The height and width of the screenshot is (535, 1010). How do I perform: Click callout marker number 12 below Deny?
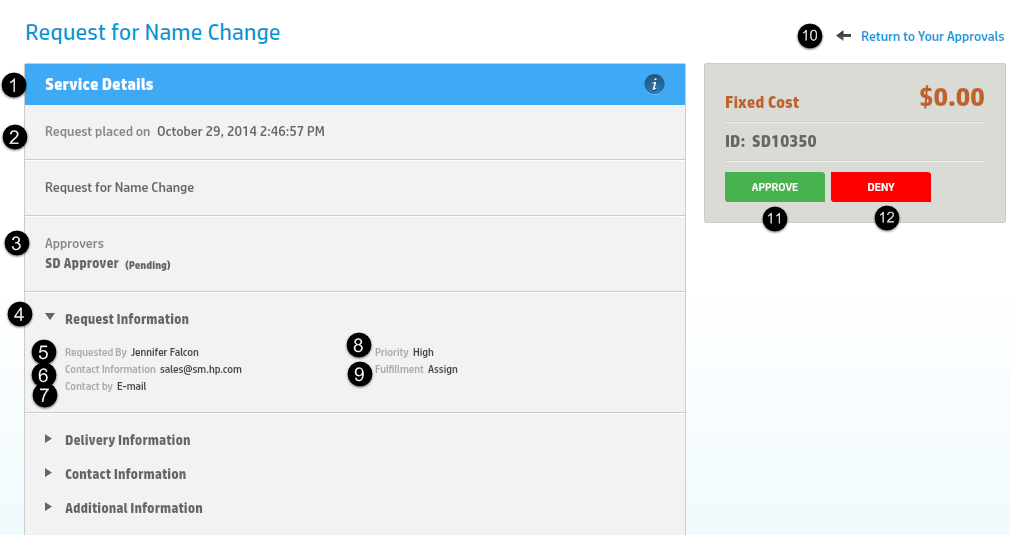pos(887,219)
